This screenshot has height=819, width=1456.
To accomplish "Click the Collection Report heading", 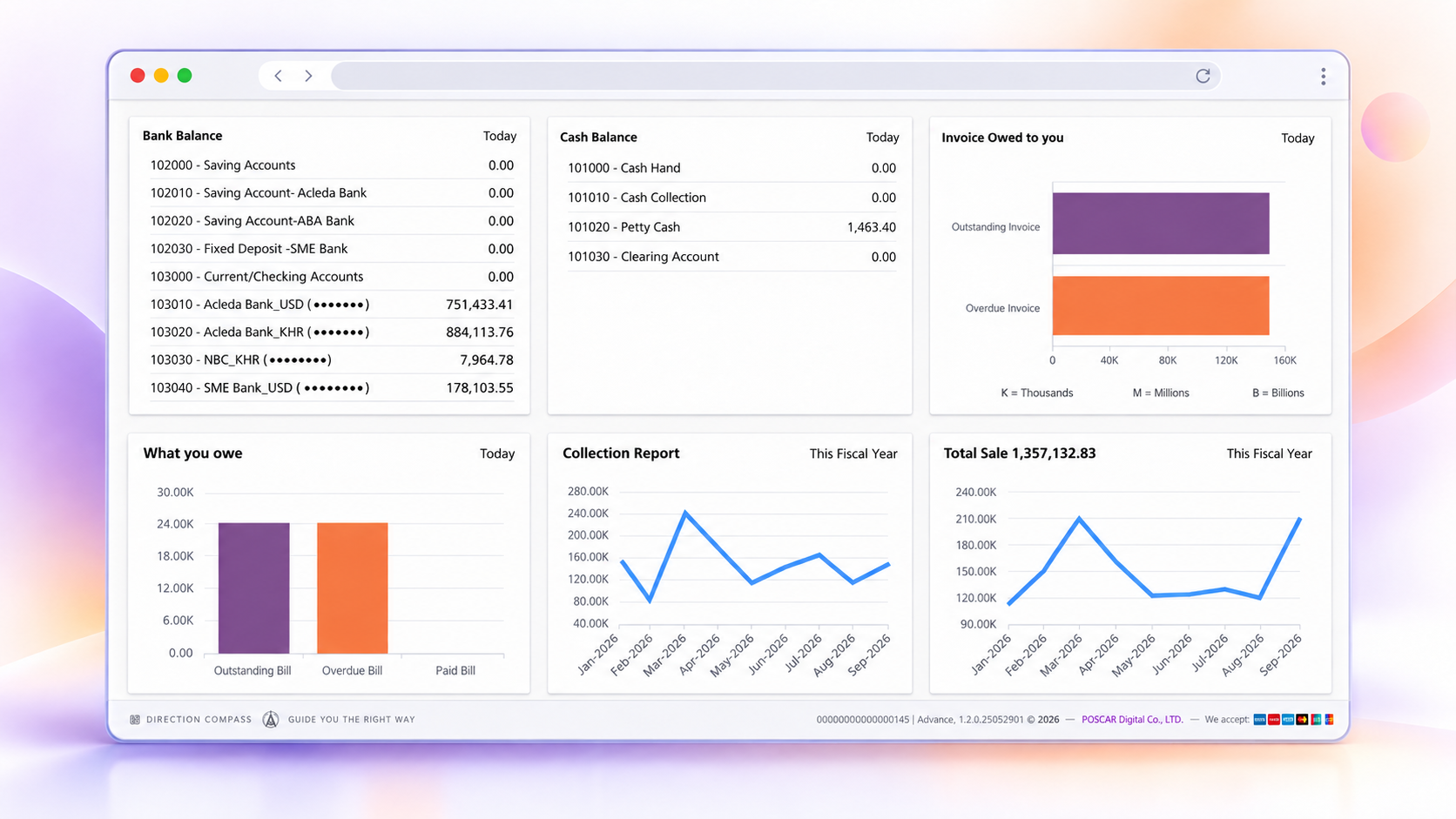I will click(621, 453).
